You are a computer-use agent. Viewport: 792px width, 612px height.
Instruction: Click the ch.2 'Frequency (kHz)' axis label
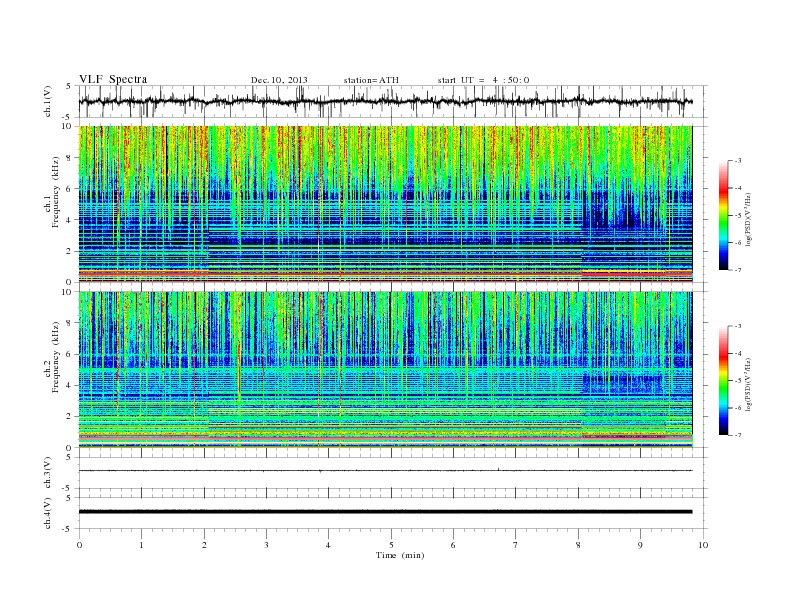coord(55,356)
